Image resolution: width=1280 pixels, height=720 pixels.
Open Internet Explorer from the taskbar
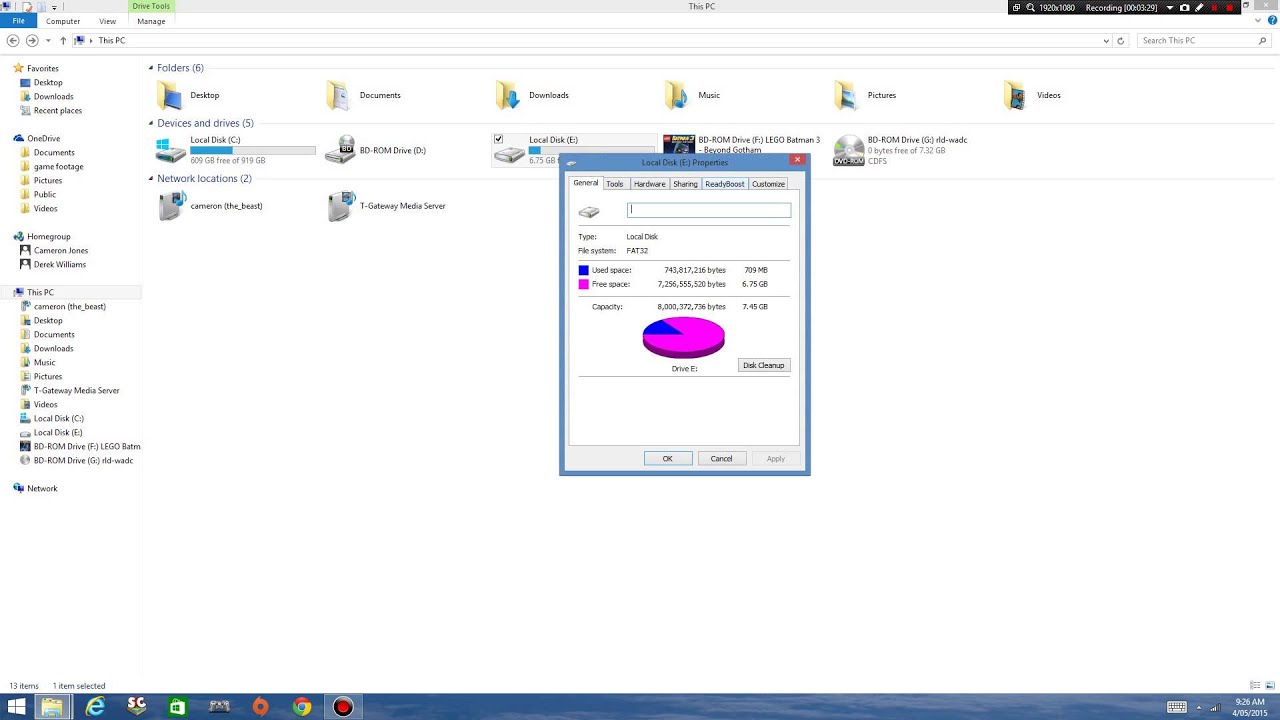(95, 707)
